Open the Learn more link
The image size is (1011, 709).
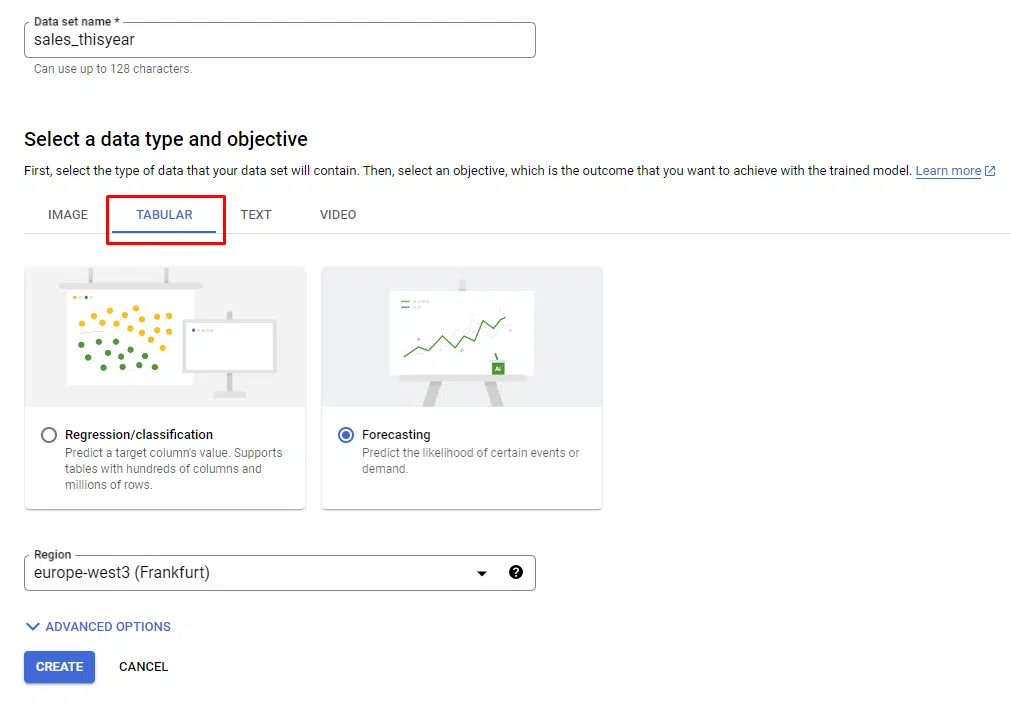click(948, 170)
